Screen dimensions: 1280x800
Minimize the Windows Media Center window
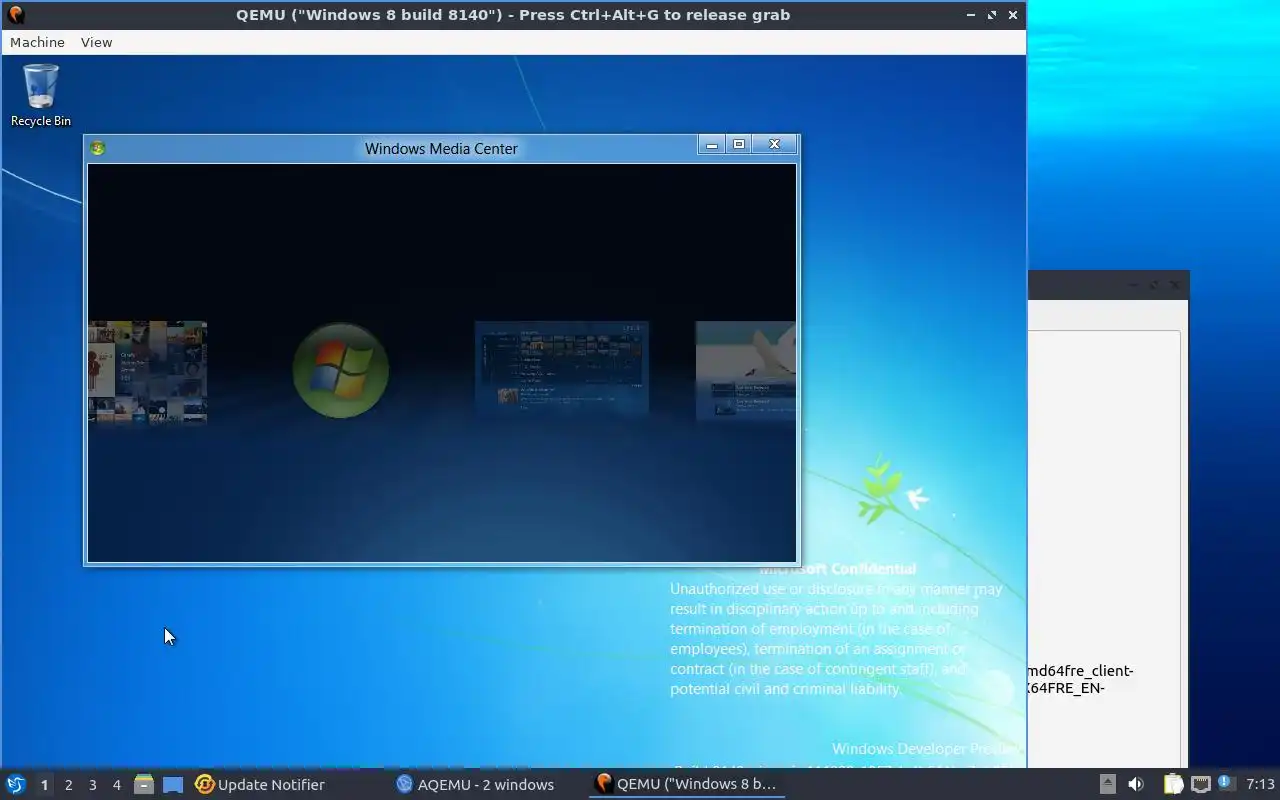[x=712, y=145]
